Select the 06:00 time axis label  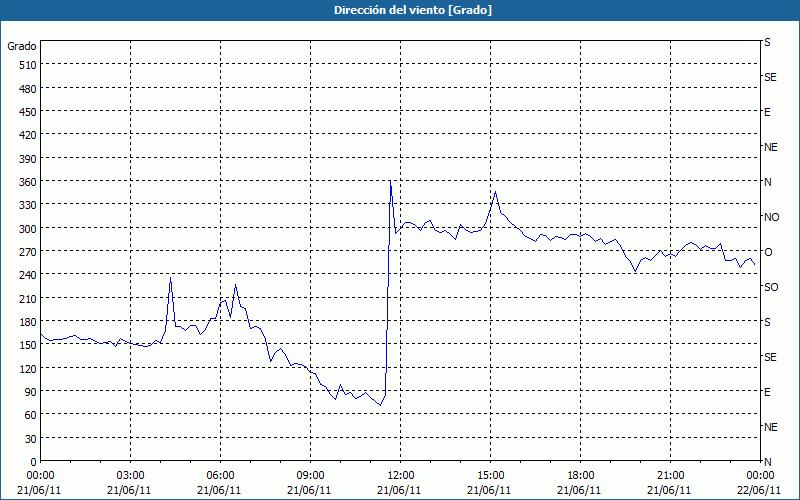220,476
